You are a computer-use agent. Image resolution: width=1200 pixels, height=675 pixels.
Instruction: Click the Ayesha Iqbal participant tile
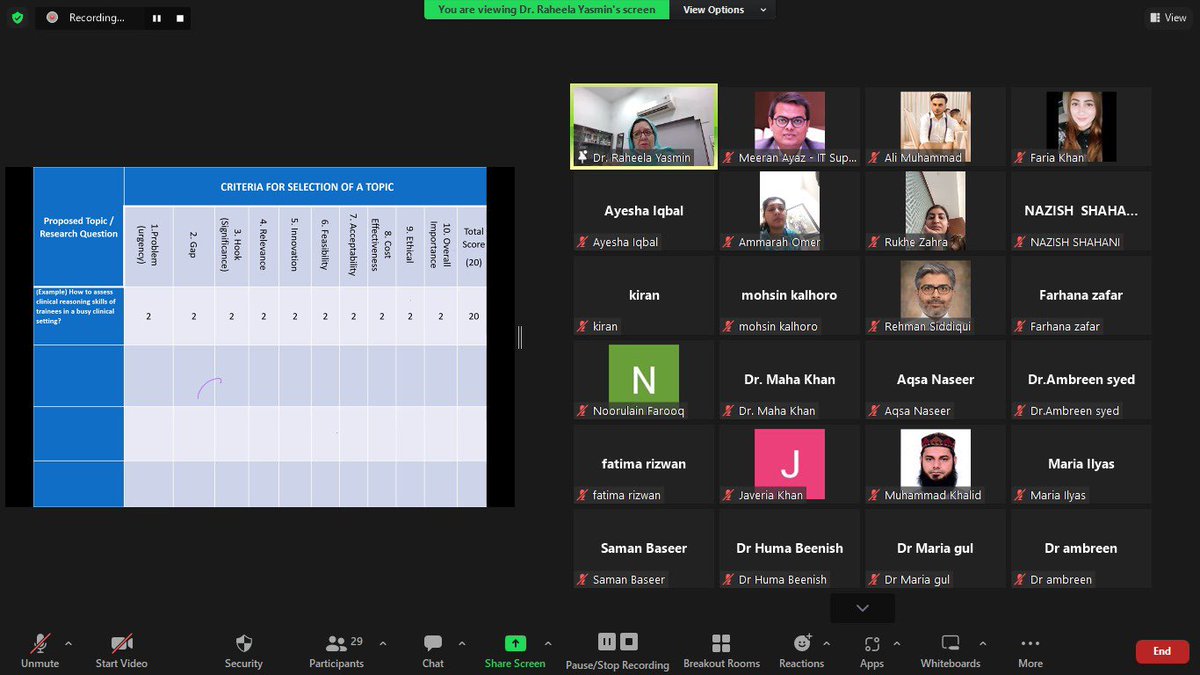pos(644,211)
